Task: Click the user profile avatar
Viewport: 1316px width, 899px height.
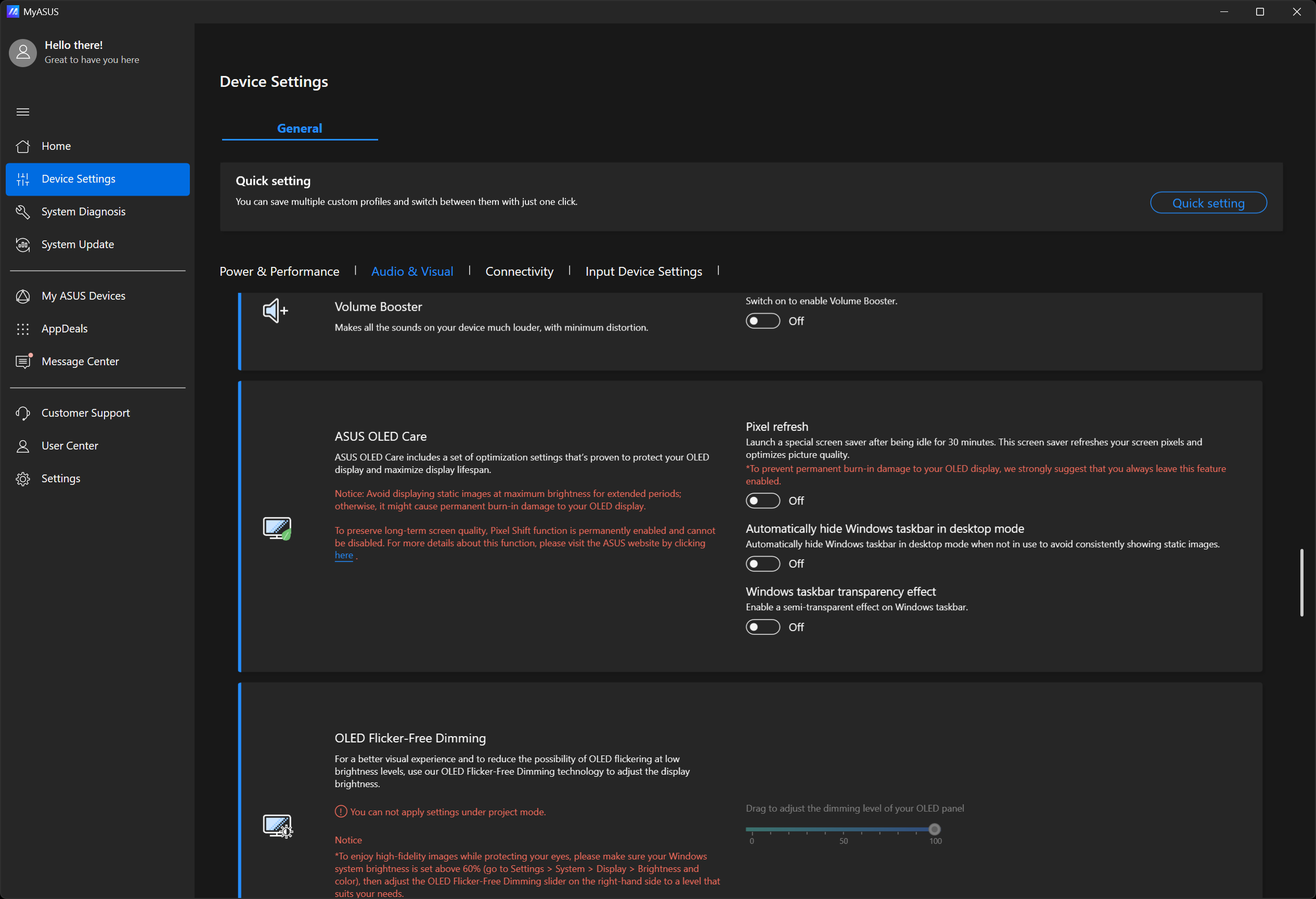Action: coord(23,53)
